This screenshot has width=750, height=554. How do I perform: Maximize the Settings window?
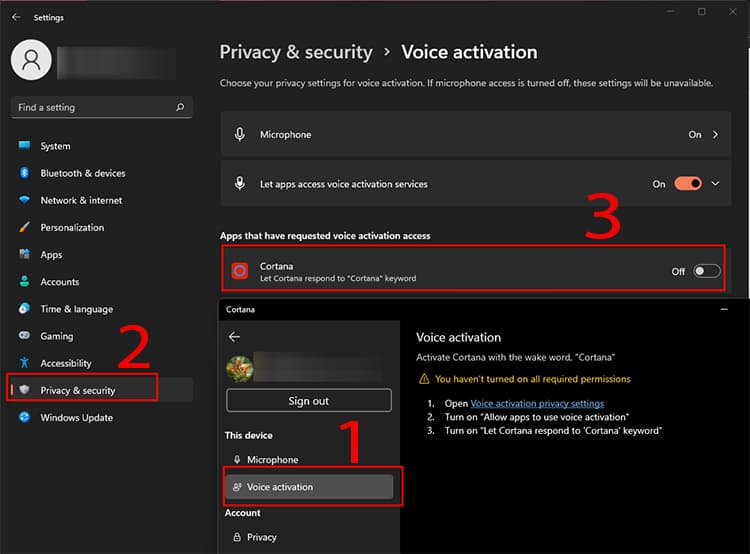[701, 11]
